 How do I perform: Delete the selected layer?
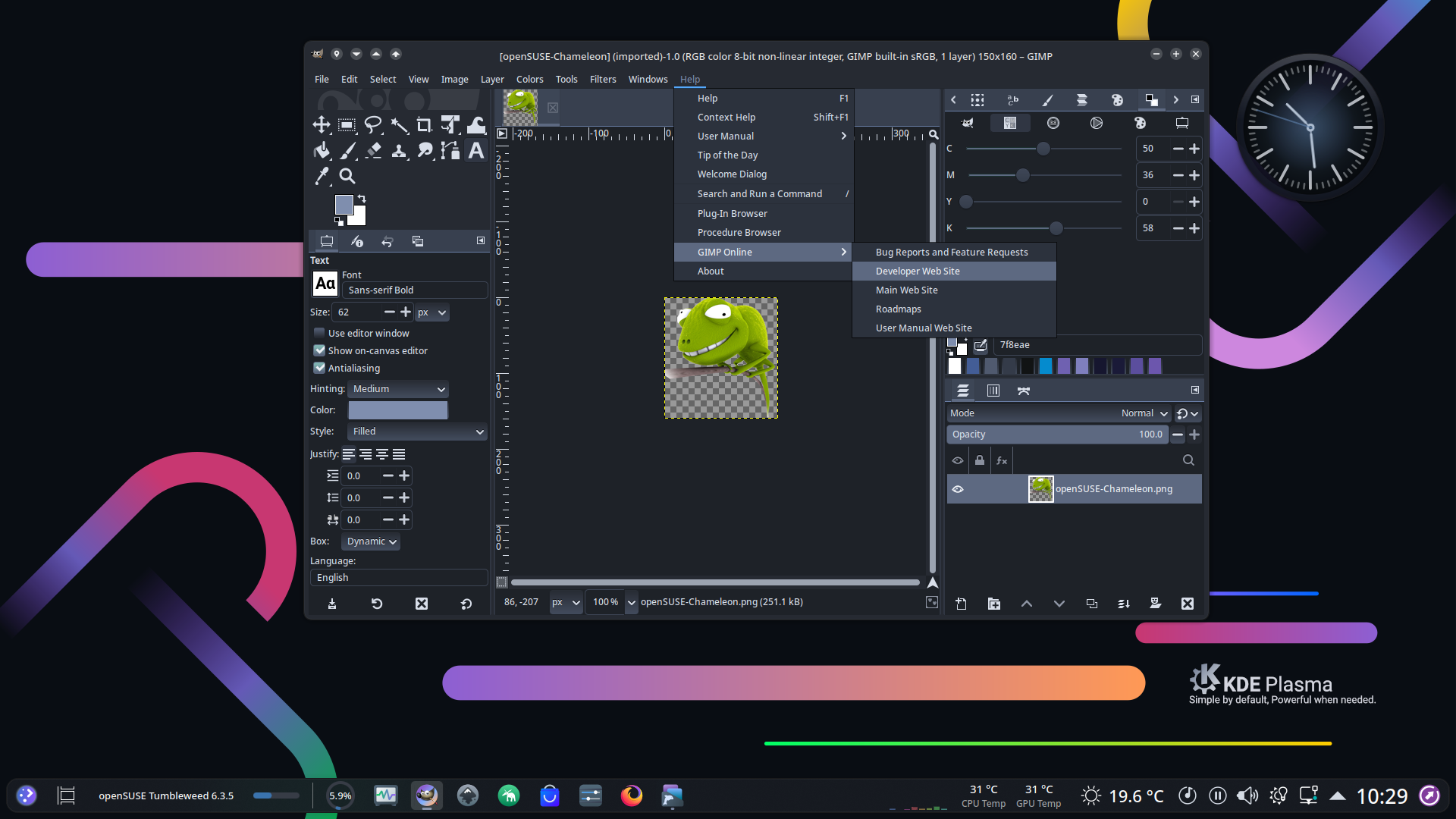(x=1188, y=604)
